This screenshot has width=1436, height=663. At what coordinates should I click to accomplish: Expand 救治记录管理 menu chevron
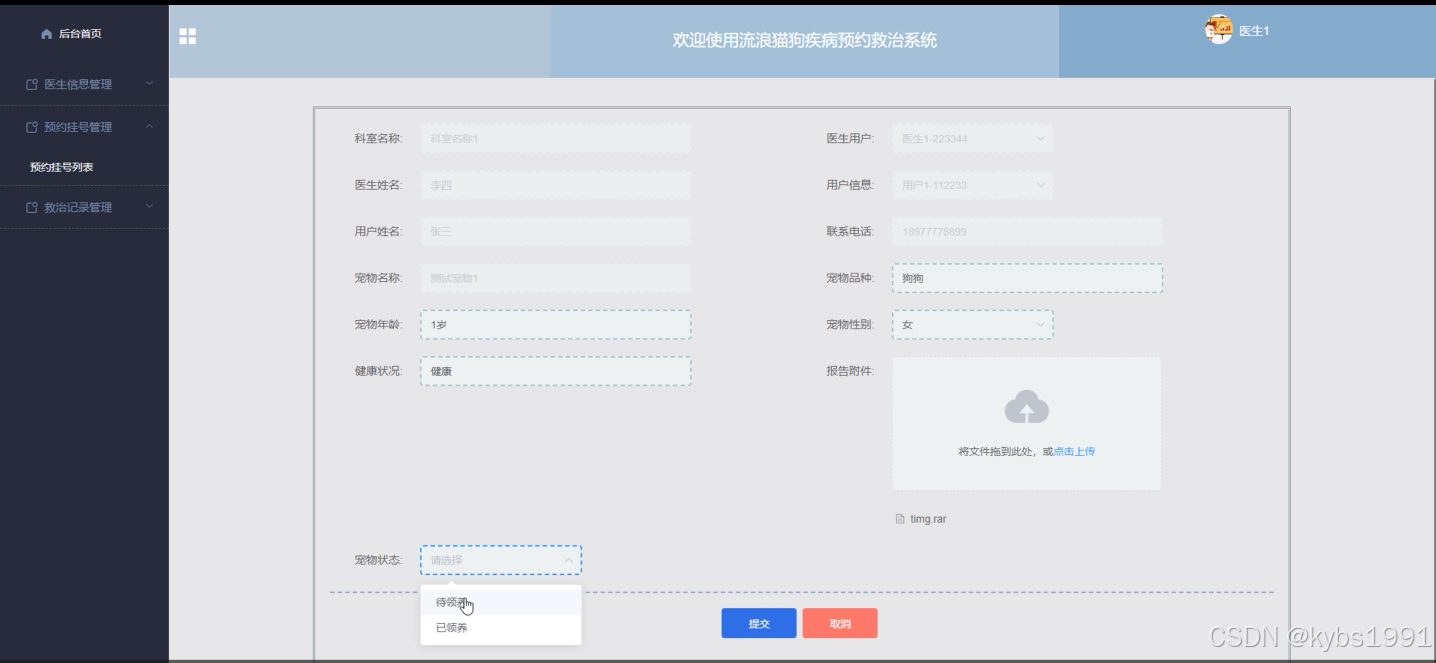coord(149,207)
